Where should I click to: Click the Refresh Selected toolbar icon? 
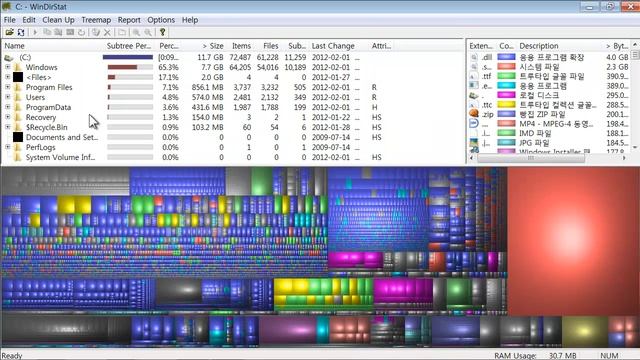(82, 32)
